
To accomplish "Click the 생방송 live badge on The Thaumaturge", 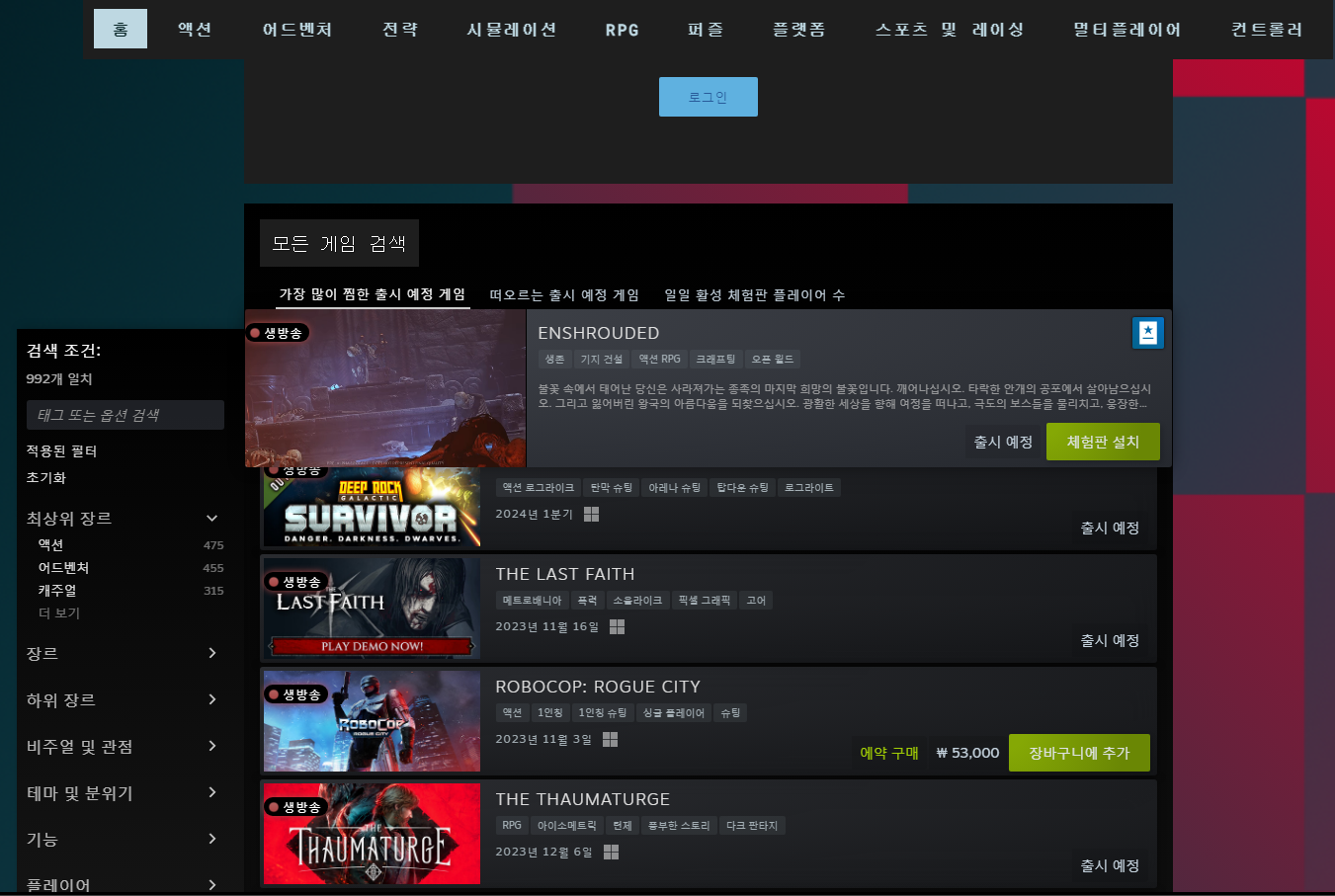I will coord(295,807).
